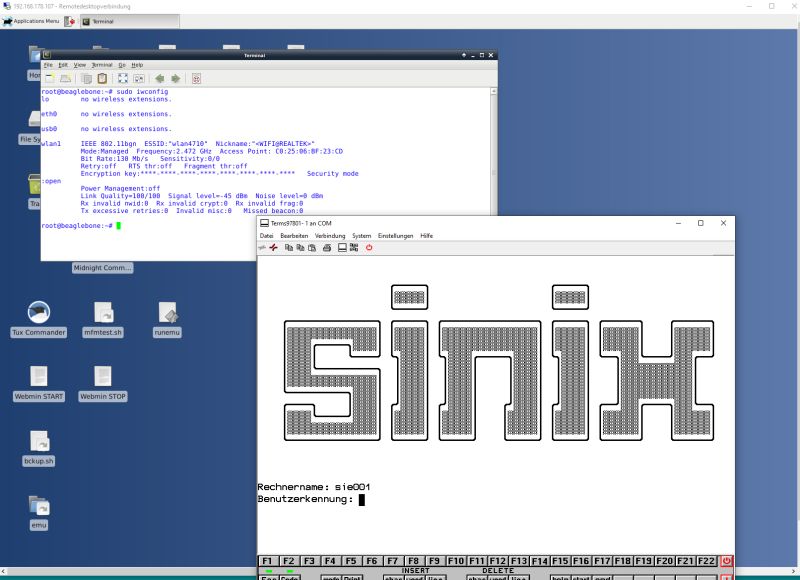Open the Applications Menu on the panel
Viewport: 800px width, 580px height.
point(31,20)
